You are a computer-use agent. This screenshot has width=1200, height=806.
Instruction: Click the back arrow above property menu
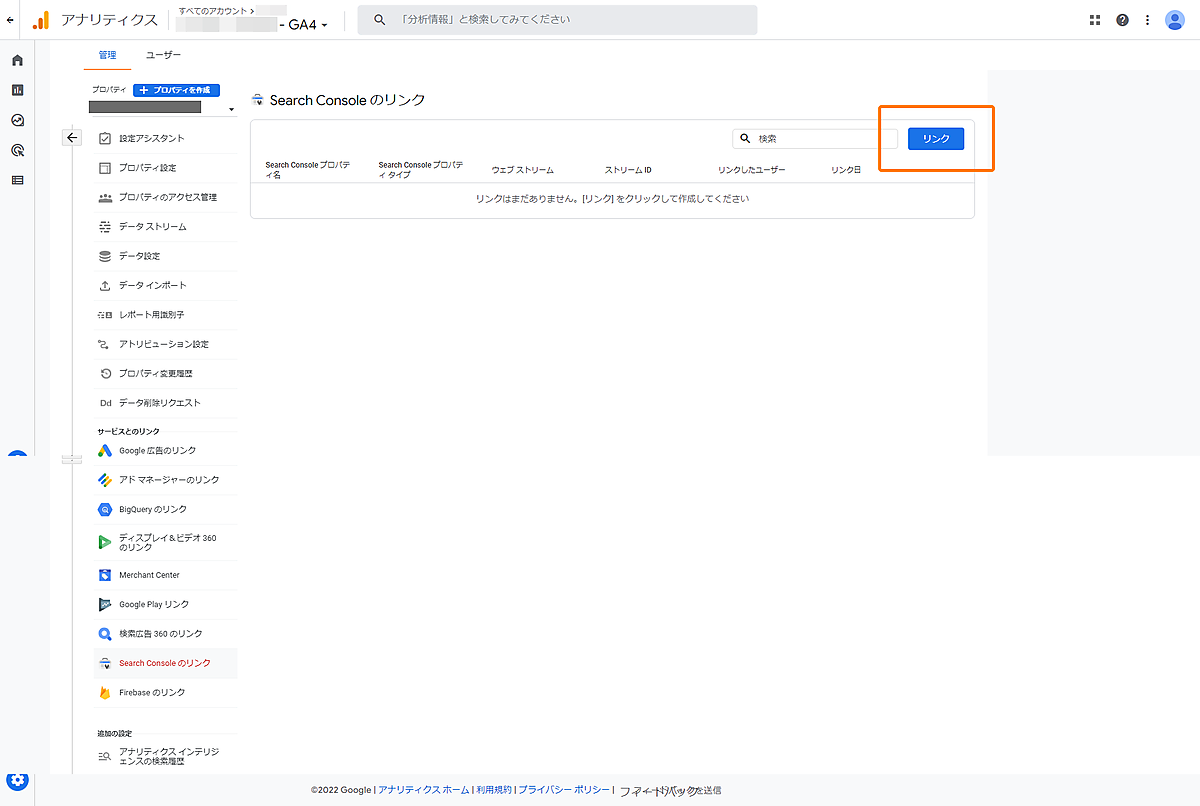coord(72,138)
